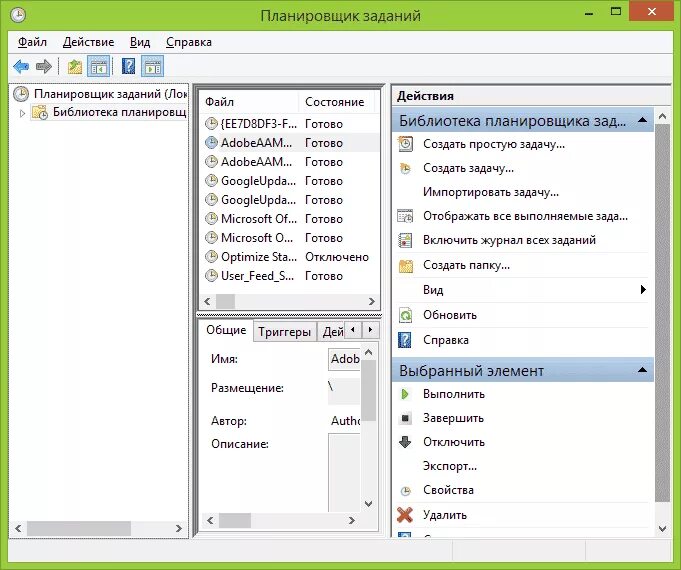Click the details pane vertical scroll-down arrow
The width and height of the screenshot is (681, 570).
coord(368,504)
